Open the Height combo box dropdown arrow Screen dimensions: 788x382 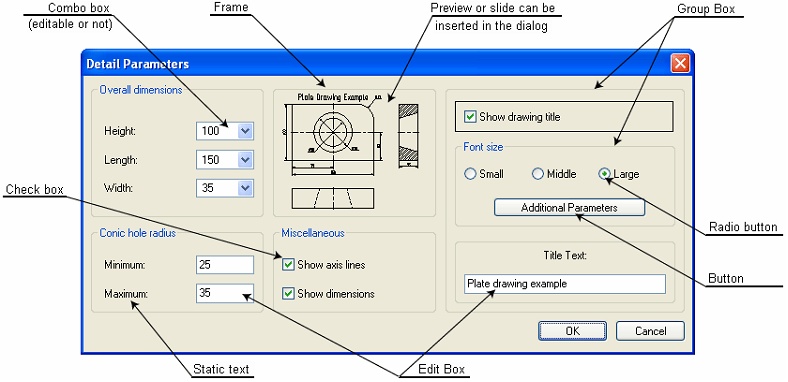click(245, 131)
